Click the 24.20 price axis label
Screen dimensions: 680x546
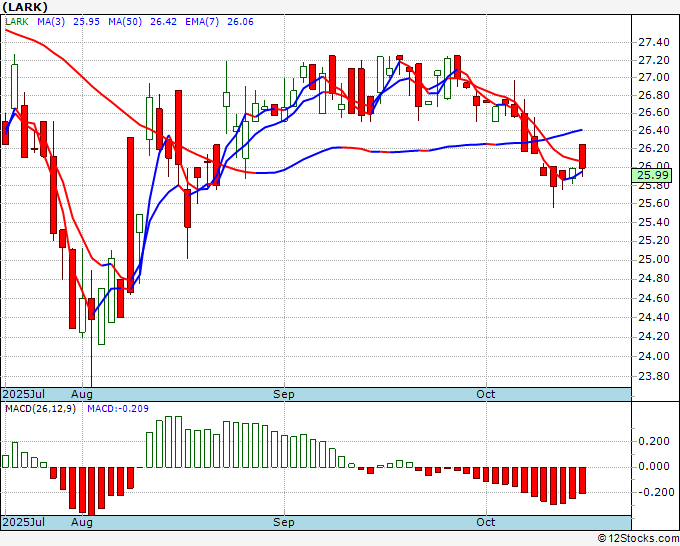point(654,337)
